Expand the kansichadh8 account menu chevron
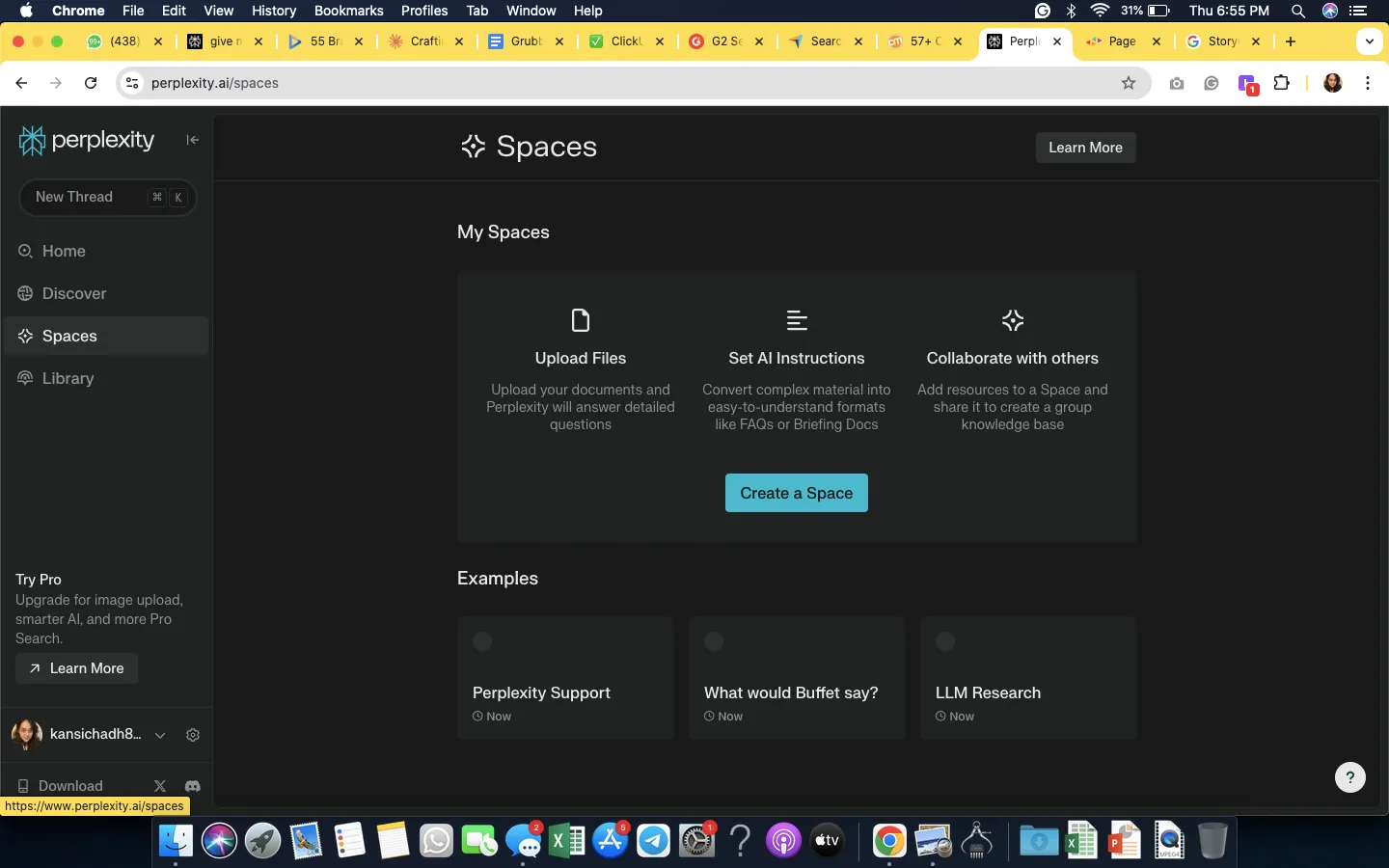Image resolution: width=1389 pixels, height=868 pixels. click(160, 735)
